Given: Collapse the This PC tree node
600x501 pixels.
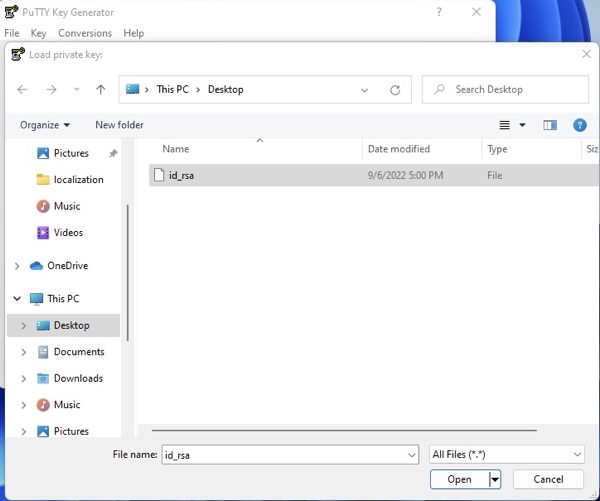Looking at the screenshot, I should point(17,299).
